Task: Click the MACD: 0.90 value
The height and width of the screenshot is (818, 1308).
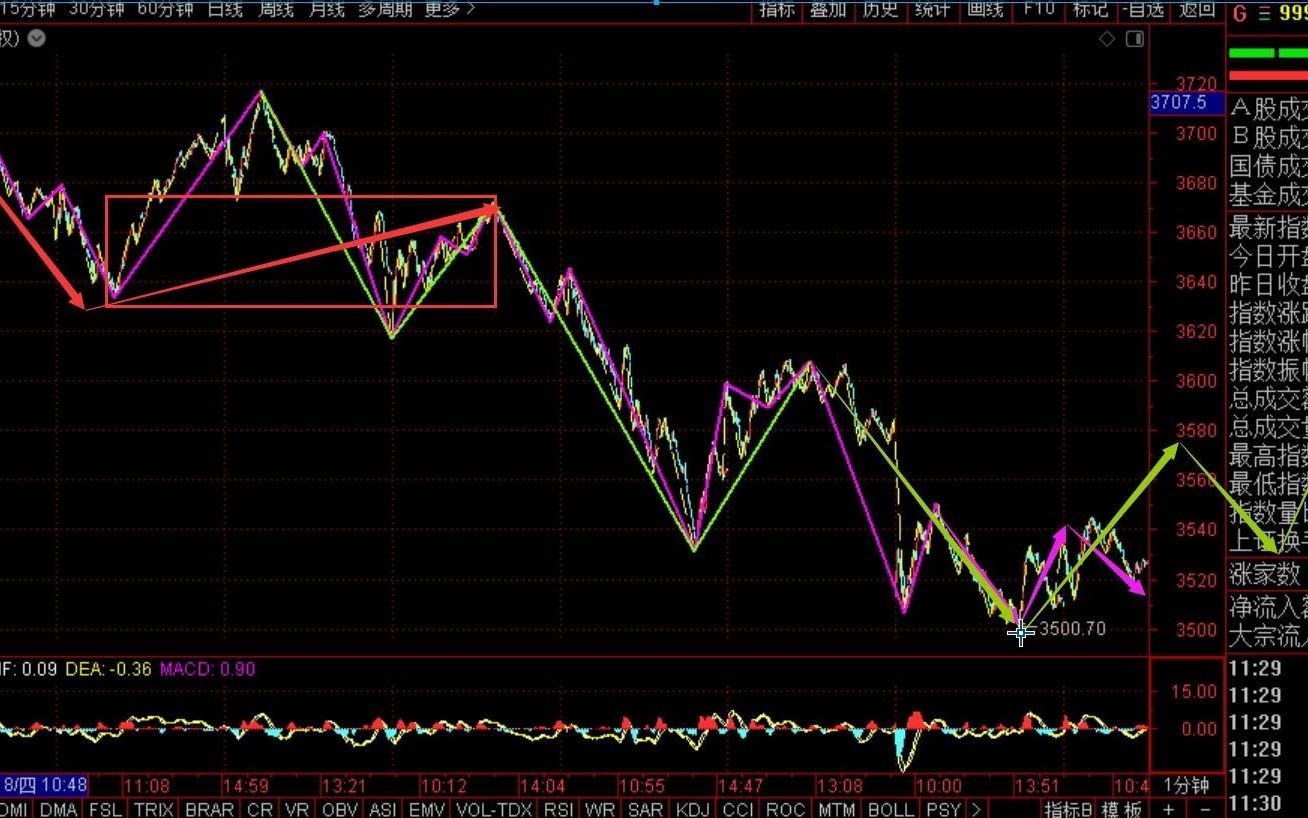Action: click(x=207, y=668)
